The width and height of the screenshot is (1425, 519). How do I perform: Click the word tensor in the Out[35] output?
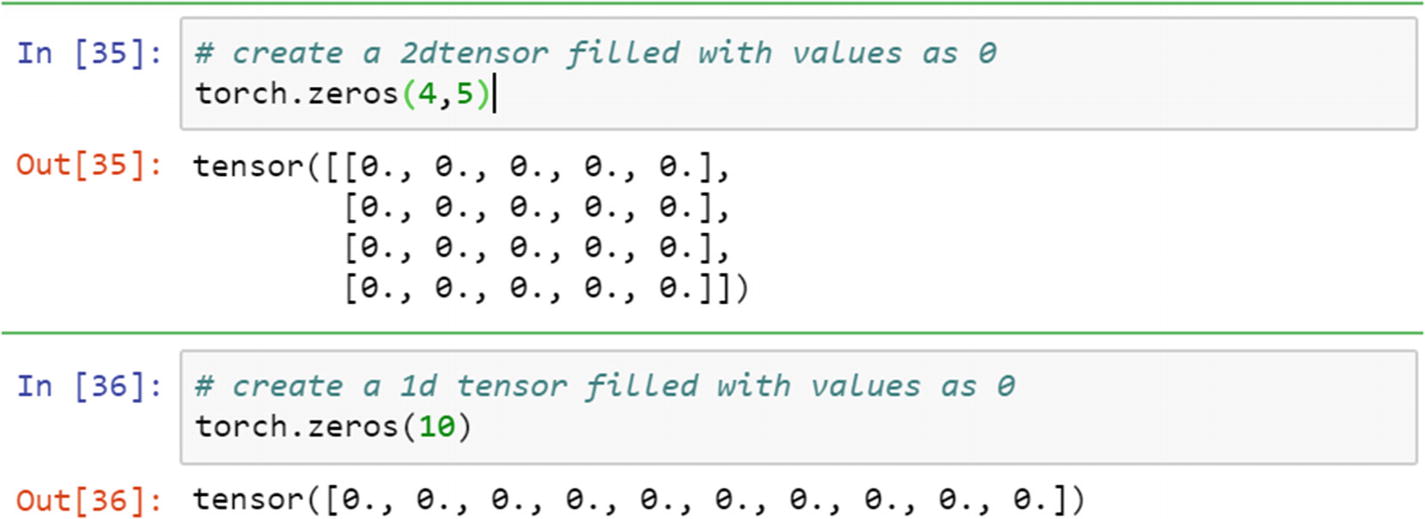point(250,166)
